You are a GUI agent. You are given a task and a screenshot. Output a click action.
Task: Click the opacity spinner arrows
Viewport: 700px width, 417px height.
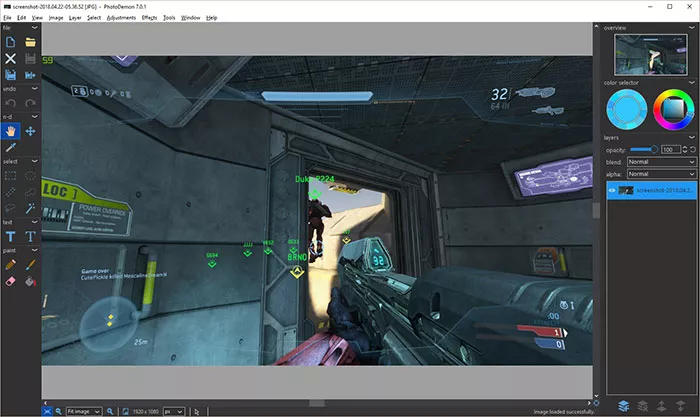(685, 150)
